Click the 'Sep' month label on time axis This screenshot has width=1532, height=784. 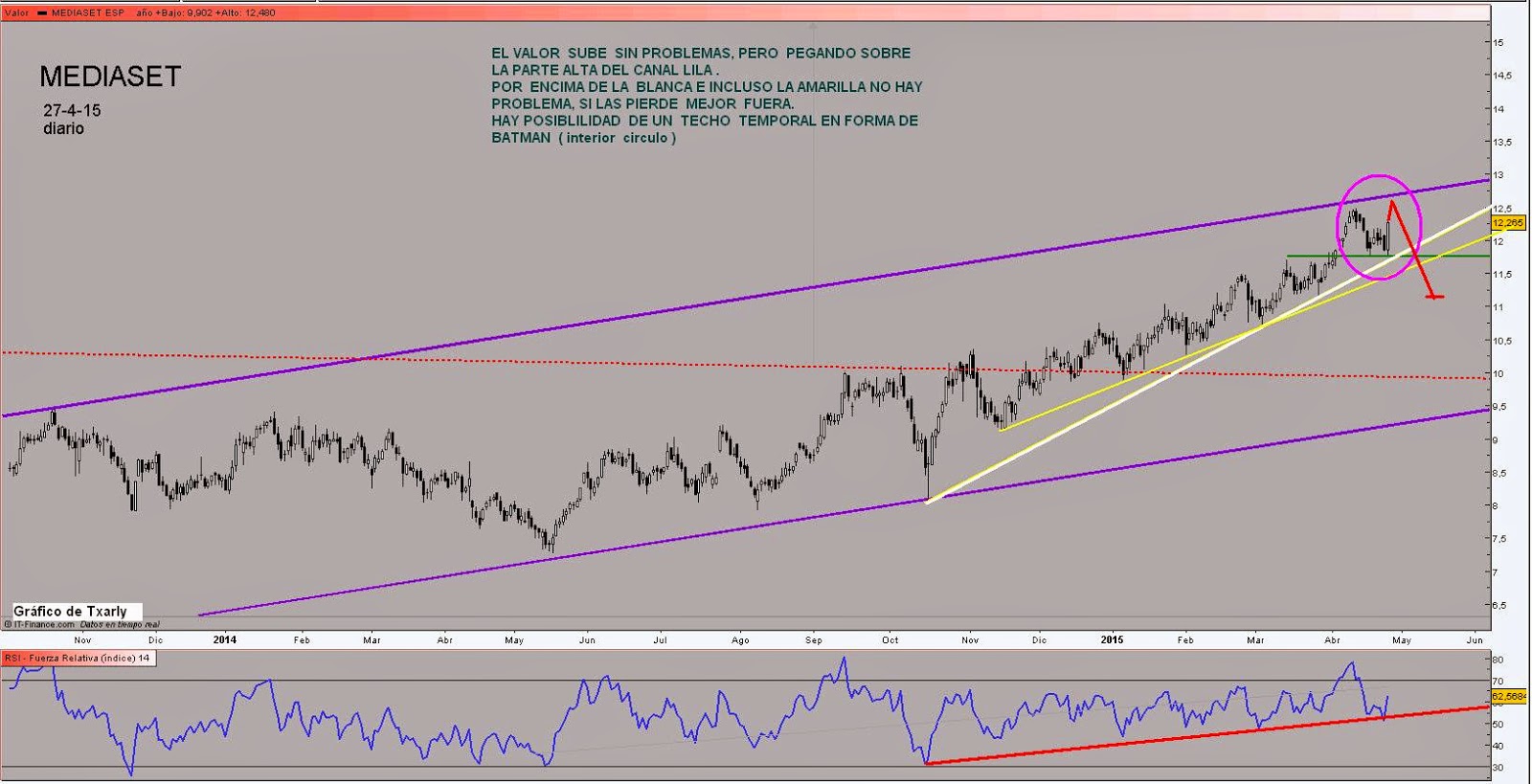tap(814, 639)
